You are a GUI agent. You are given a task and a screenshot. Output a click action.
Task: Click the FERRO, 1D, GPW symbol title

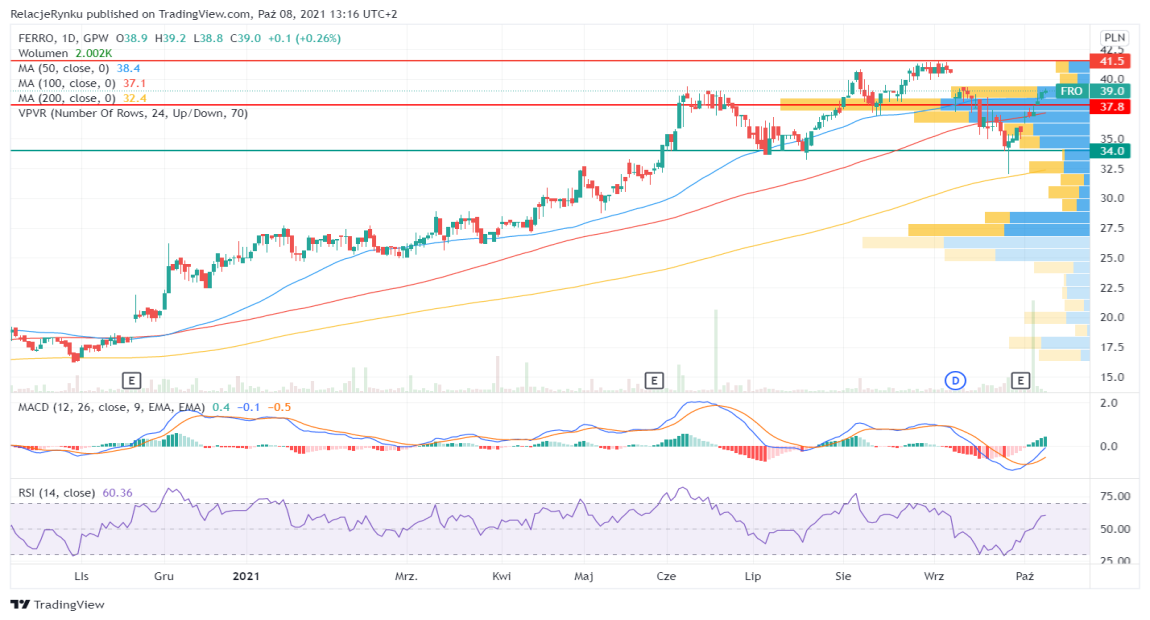[62, 38]
